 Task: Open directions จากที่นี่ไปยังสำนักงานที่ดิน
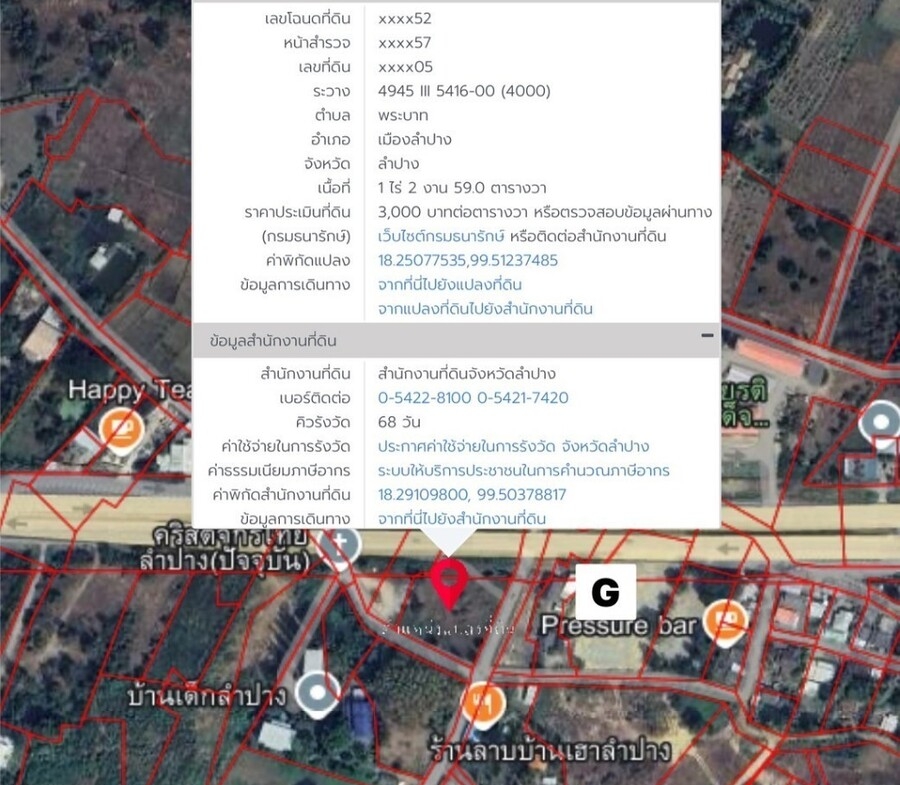click(x=461, y=518)
